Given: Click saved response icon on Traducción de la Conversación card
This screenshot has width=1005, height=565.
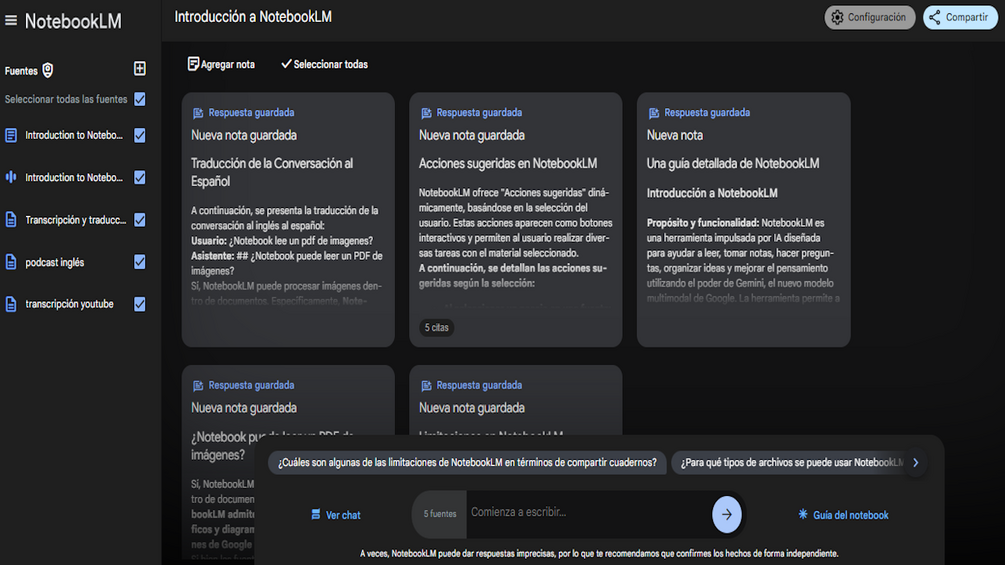Looking at the screenshot, I should coord(198,113).
